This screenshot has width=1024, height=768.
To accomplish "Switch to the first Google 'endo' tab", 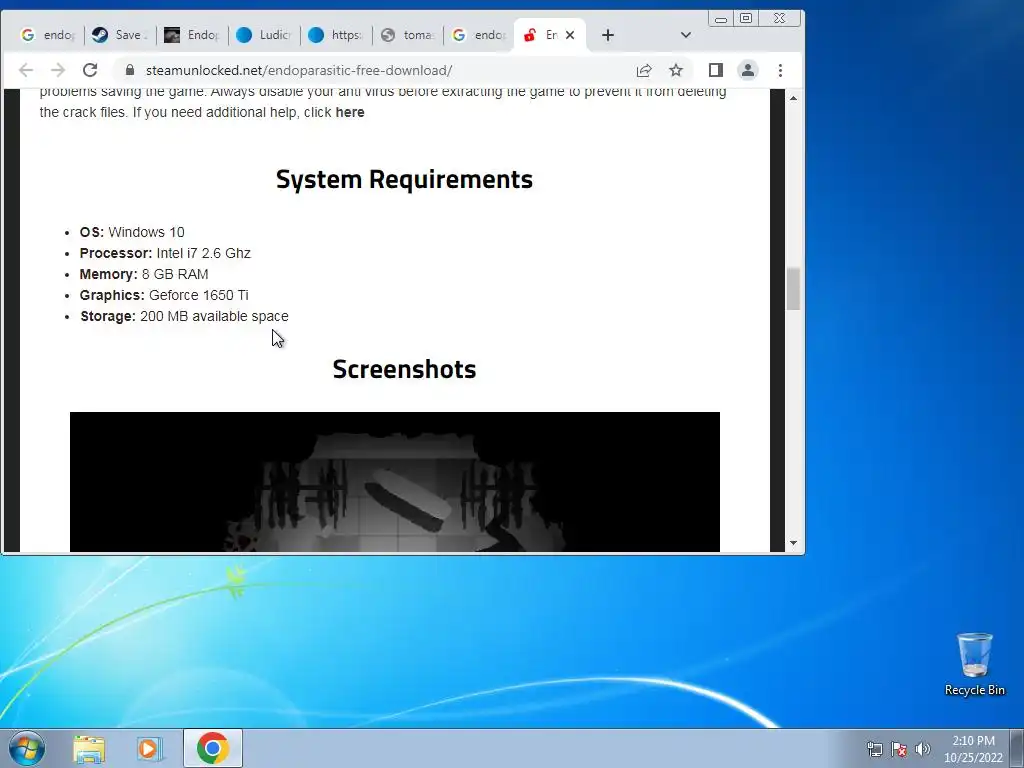I will click(47, 35).
